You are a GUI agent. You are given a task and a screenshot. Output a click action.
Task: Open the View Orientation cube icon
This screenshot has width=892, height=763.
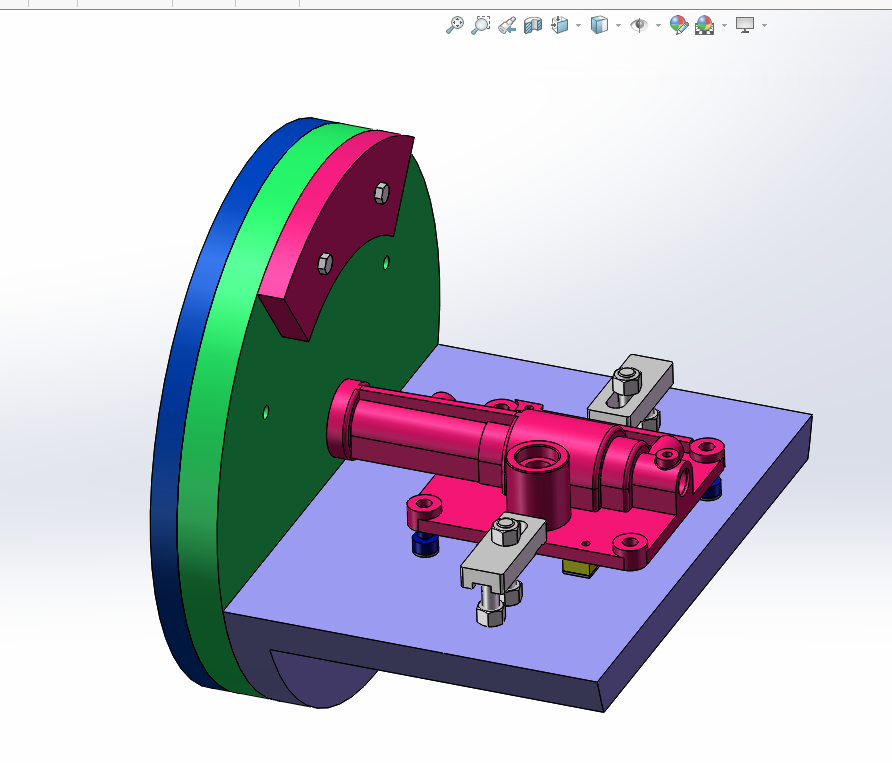coord(560,25)
